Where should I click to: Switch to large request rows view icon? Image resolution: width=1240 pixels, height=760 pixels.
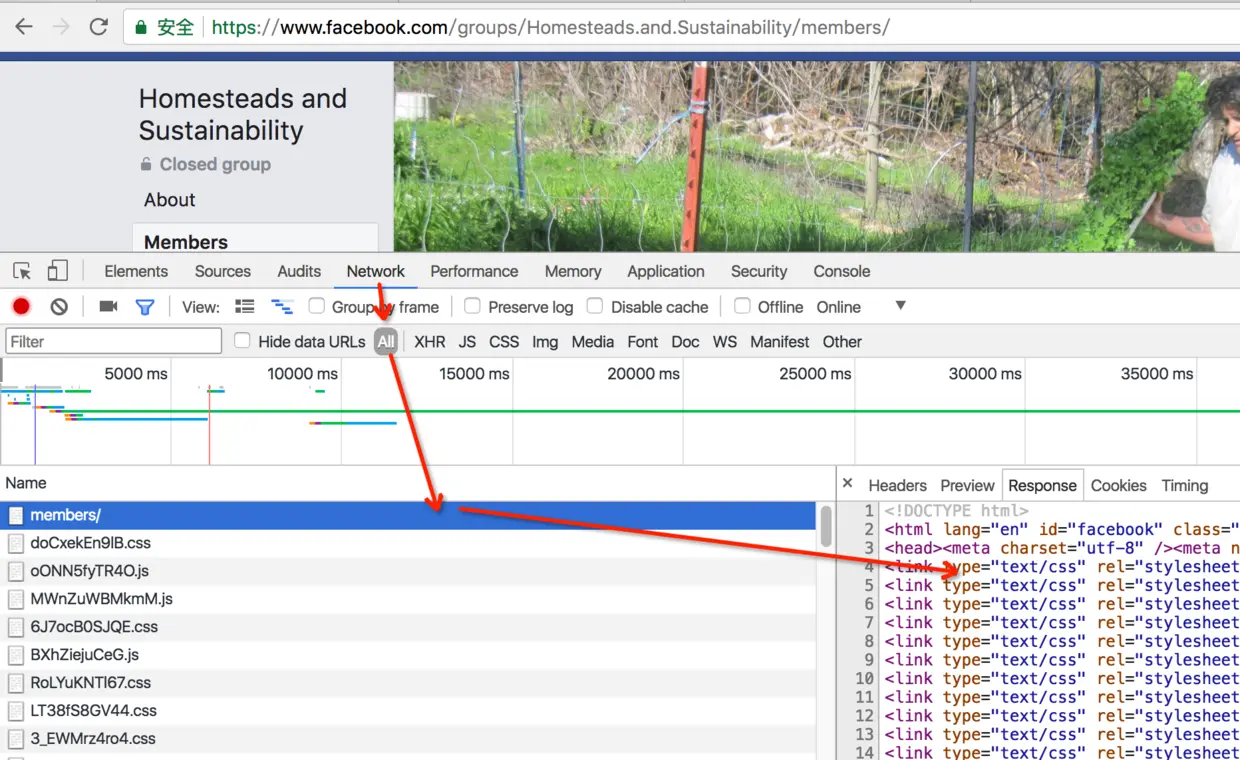pos(245,307)
